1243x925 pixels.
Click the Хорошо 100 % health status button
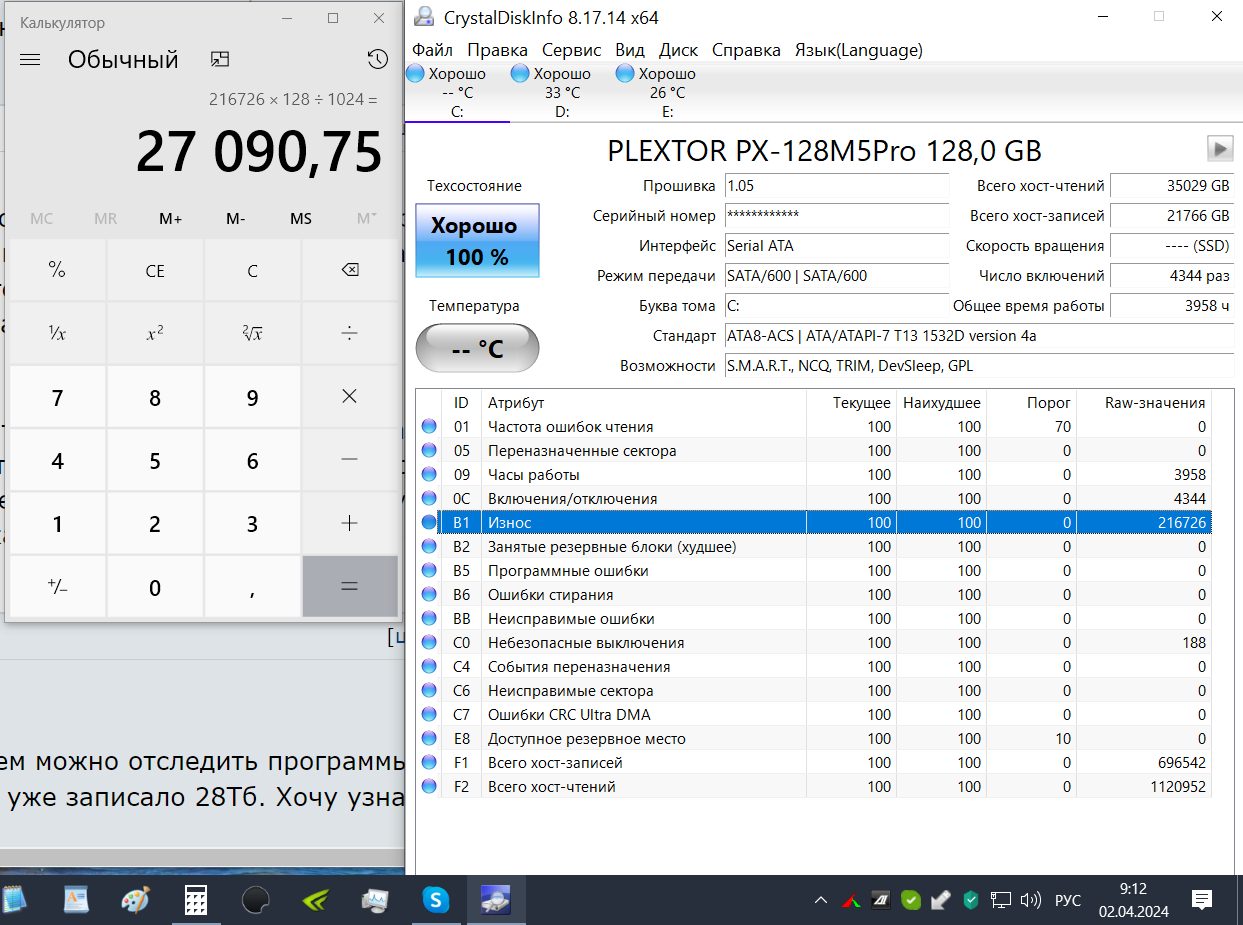(477, 241)
